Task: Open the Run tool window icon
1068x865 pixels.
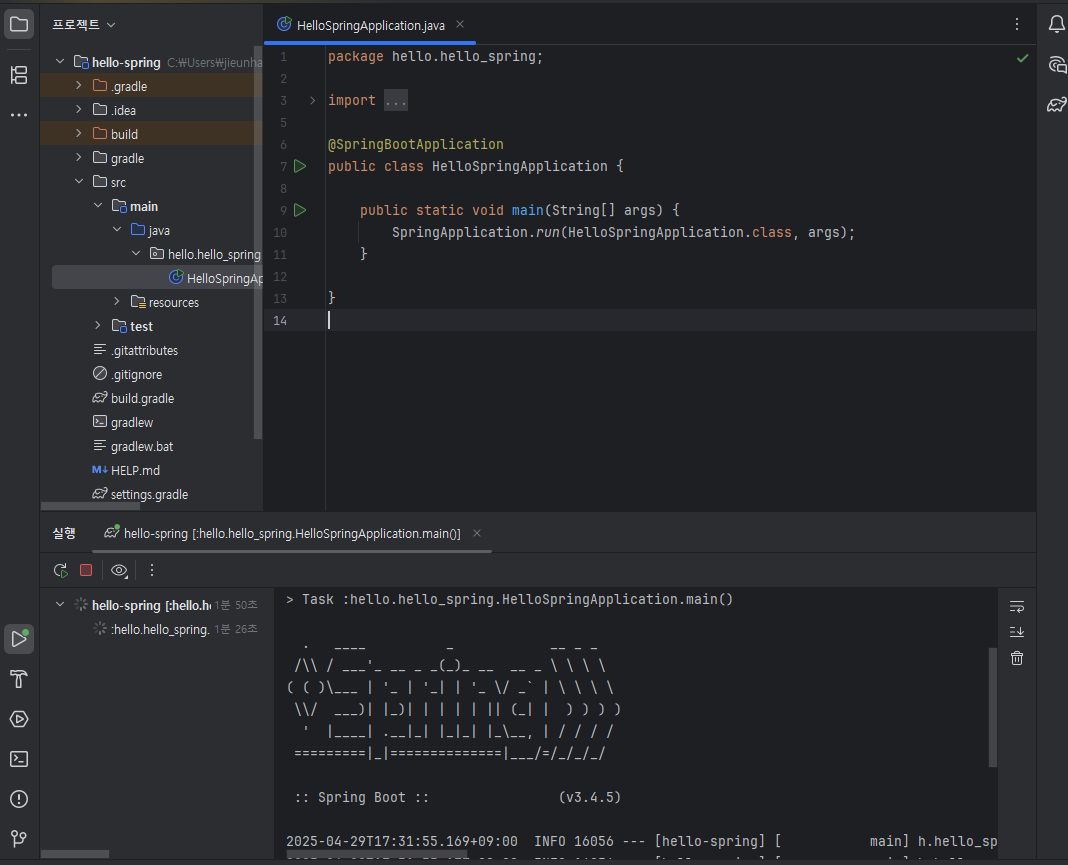Action: click(x=19, y=639)
